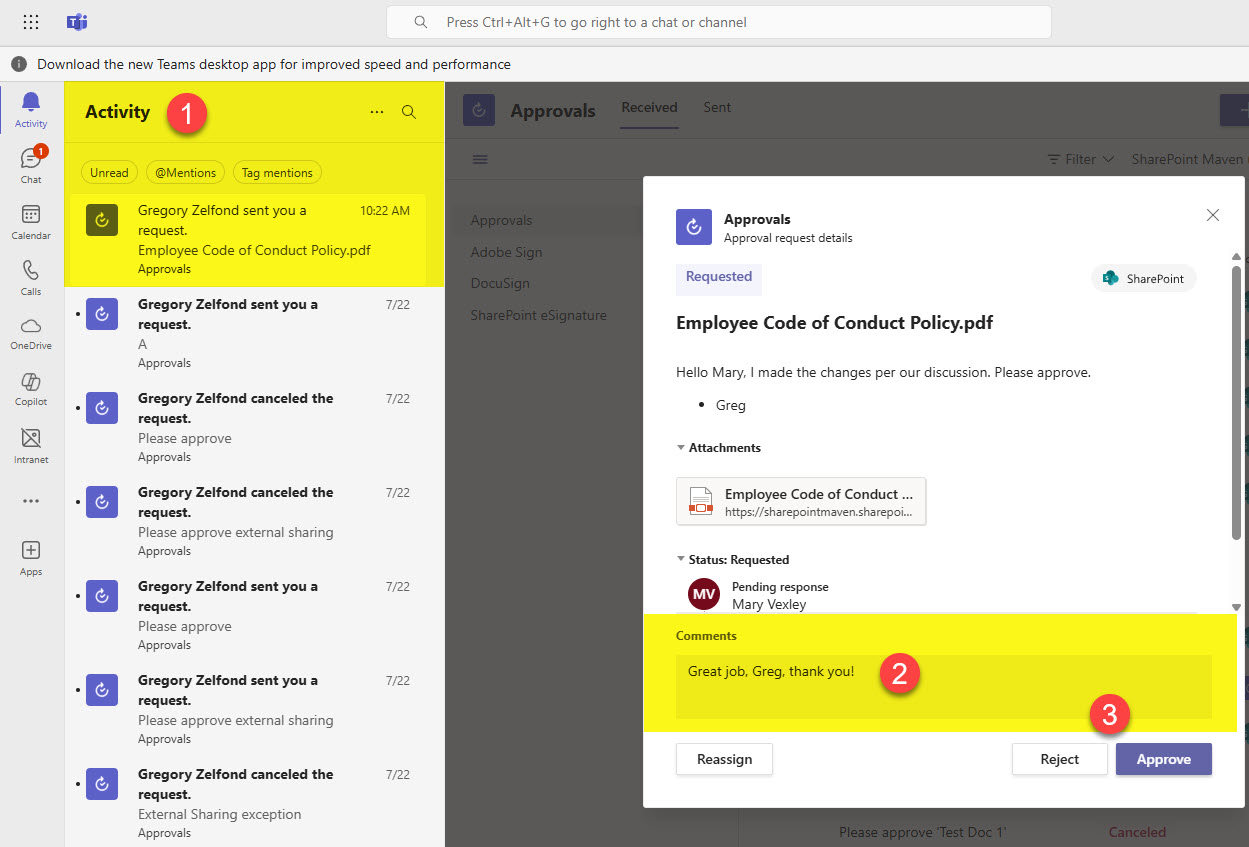1249x847 pixels.
Task: Open the Filter dropdown in Approvals
Action: [x=1080, y=159]
